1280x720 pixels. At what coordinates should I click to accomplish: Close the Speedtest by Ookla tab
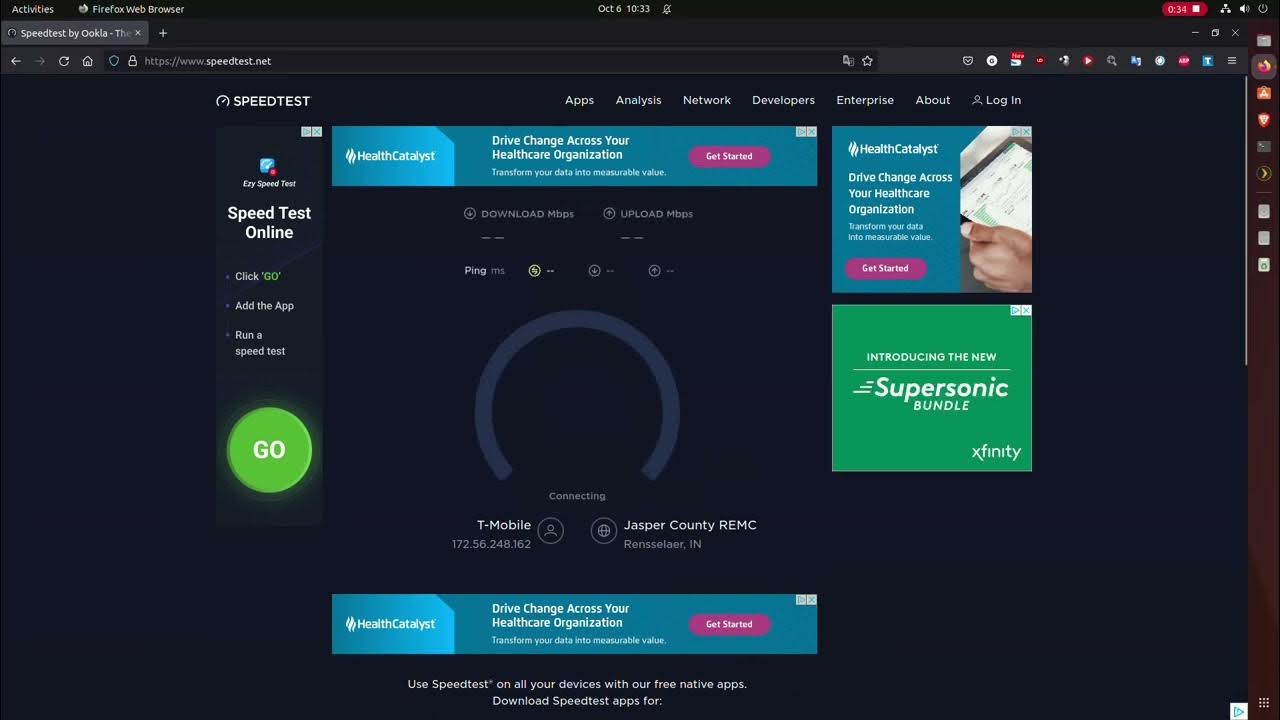click(138, 33)
